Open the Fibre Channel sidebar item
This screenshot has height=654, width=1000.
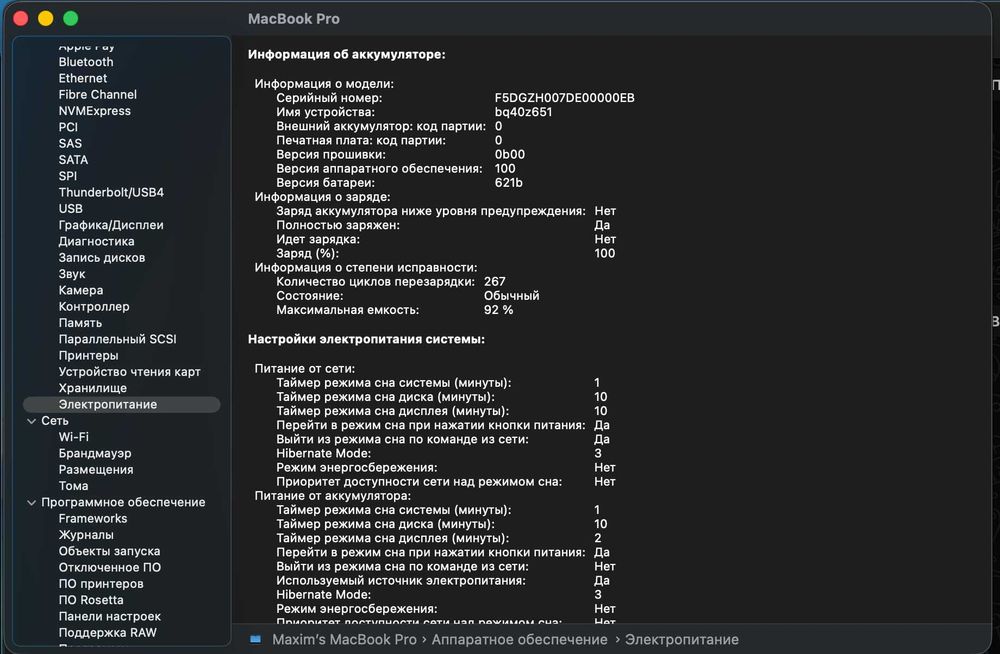(98, 94)
